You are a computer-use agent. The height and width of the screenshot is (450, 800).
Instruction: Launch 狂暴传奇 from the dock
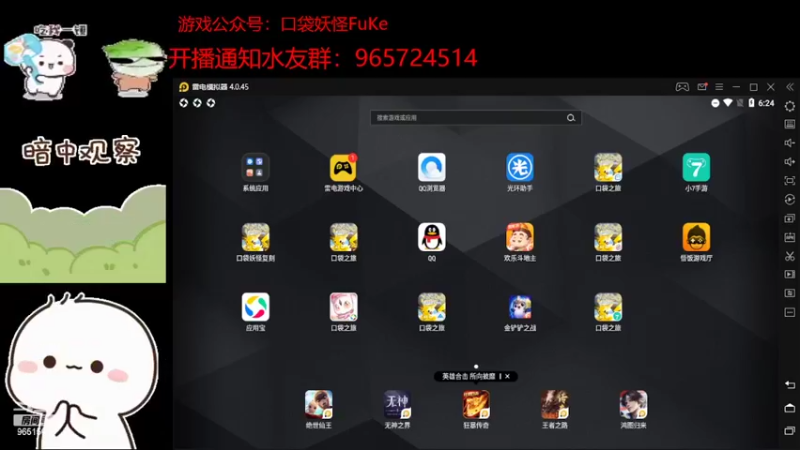(x=476, y=404)
